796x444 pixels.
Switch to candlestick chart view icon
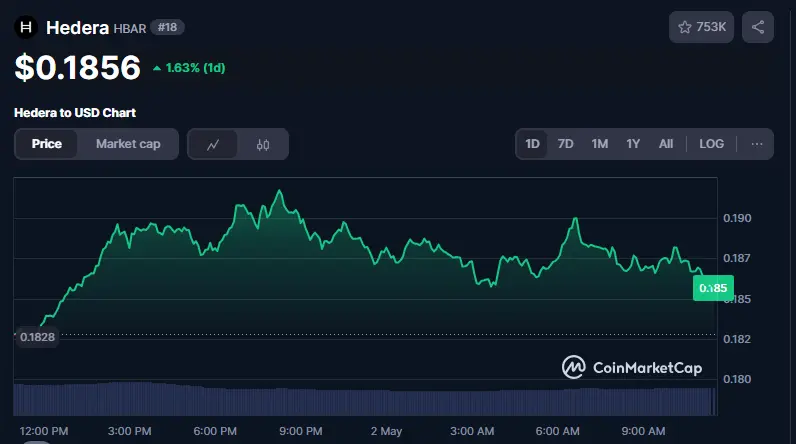(x=263, y=145)
